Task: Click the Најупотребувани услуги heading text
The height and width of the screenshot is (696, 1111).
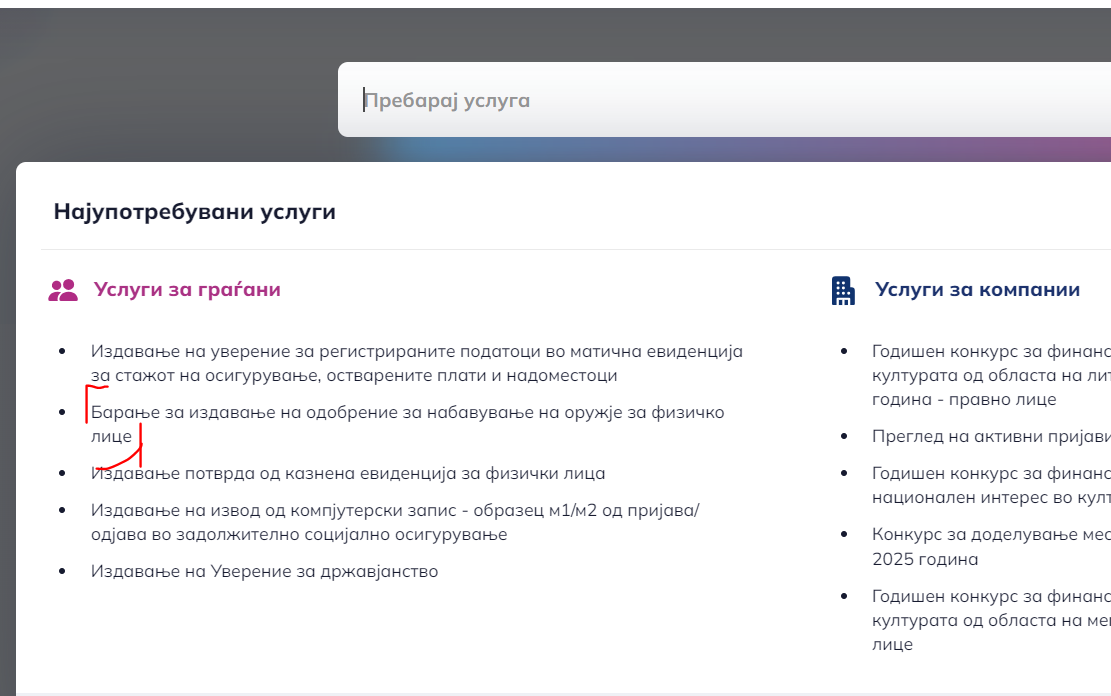Action: [195, 212]
